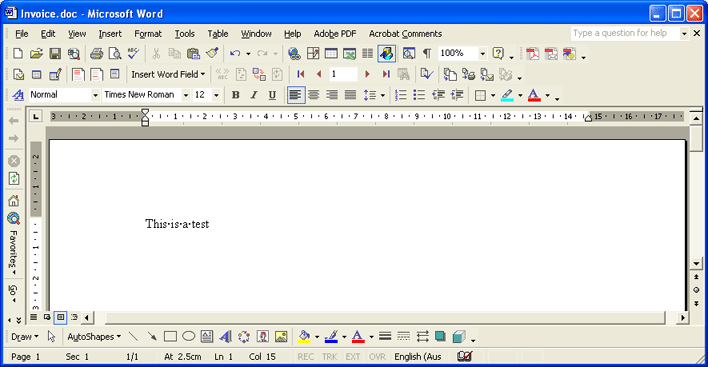Click the TRK indicator in the status bar

point(329,357)
